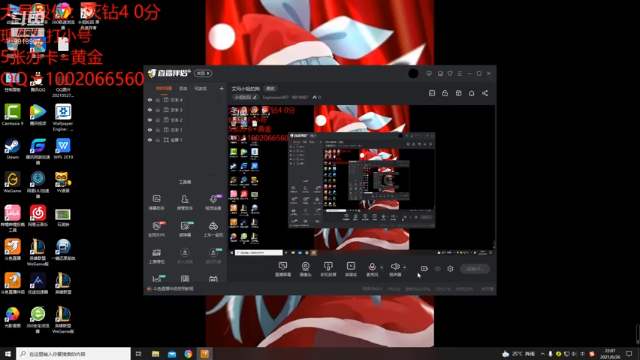640x360 pixels.
Task: Toggle lock on 文本 3 source
Action: pos(158,110)
